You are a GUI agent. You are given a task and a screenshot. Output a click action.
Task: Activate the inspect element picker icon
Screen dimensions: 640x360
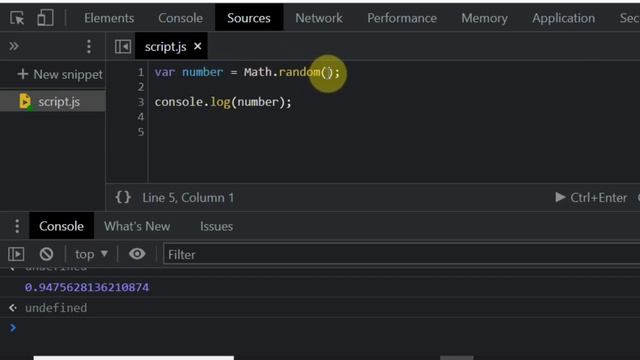(17, 18)
